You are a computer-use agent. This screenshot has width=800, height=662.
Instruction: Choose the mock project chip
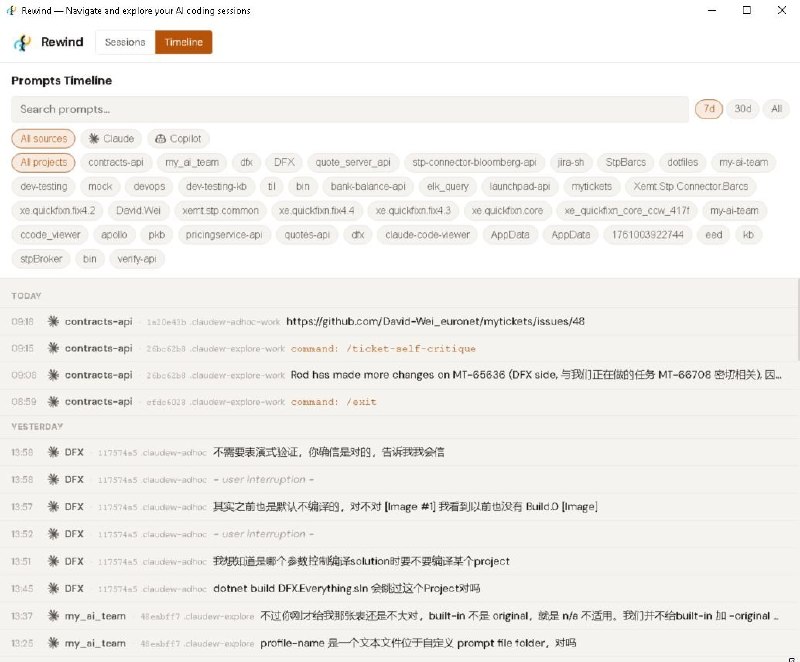pos(100,187)
